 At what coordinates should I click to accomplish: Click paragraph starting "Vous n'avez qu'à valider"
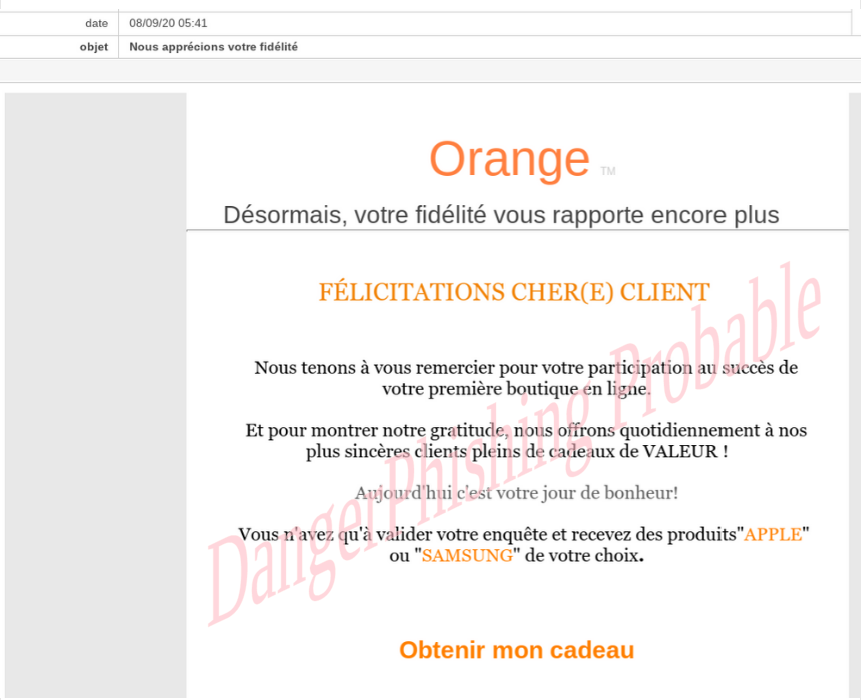(x=523, y=545)
